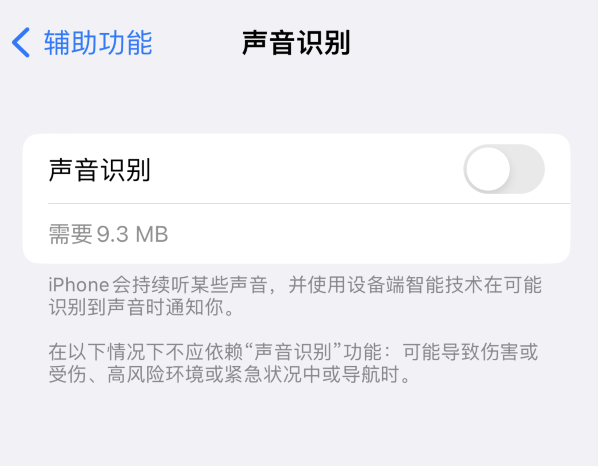This screenshot has height=466, width=598.
Task: Click the line 受伤、高风险环境或紧急状况
Action: 229,374
